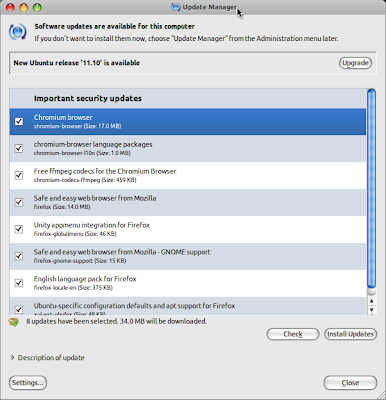The width and height of the screenshot is (386, 400).
Task: Click the download status icon near the updates count
Action: 14,322
